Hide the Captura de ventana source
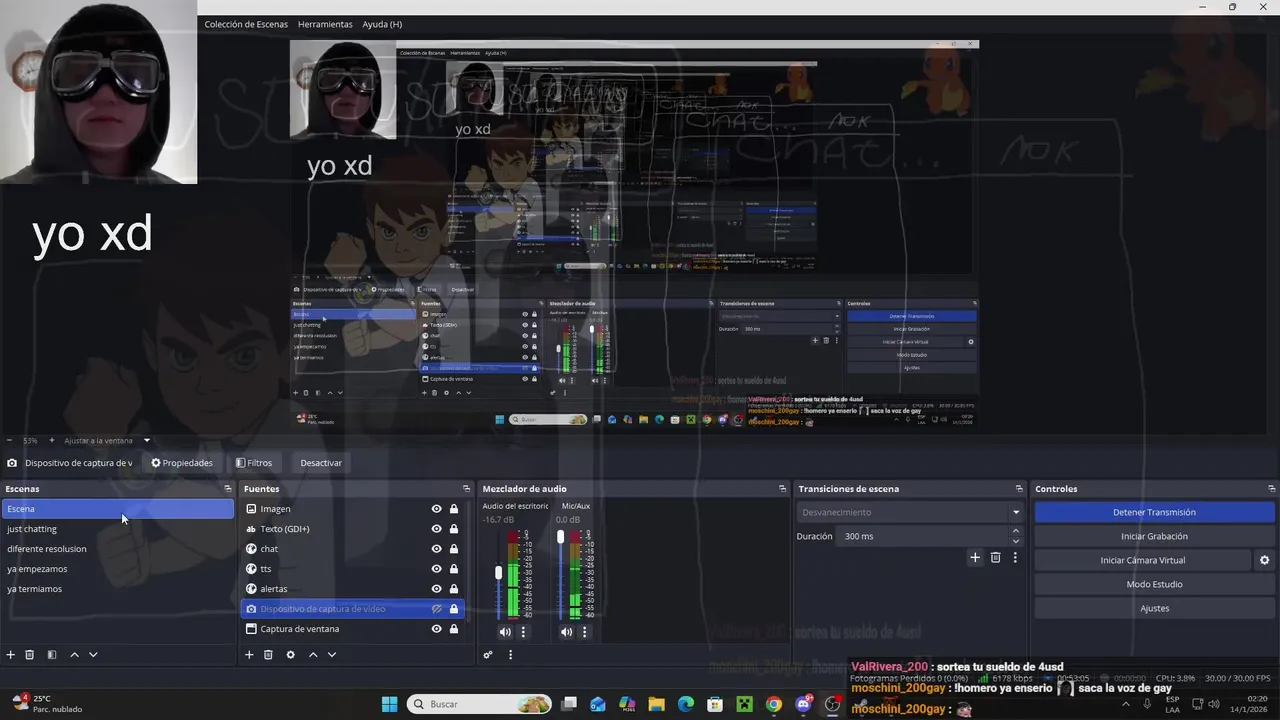 pyautogui.click(x=436, y=629)
